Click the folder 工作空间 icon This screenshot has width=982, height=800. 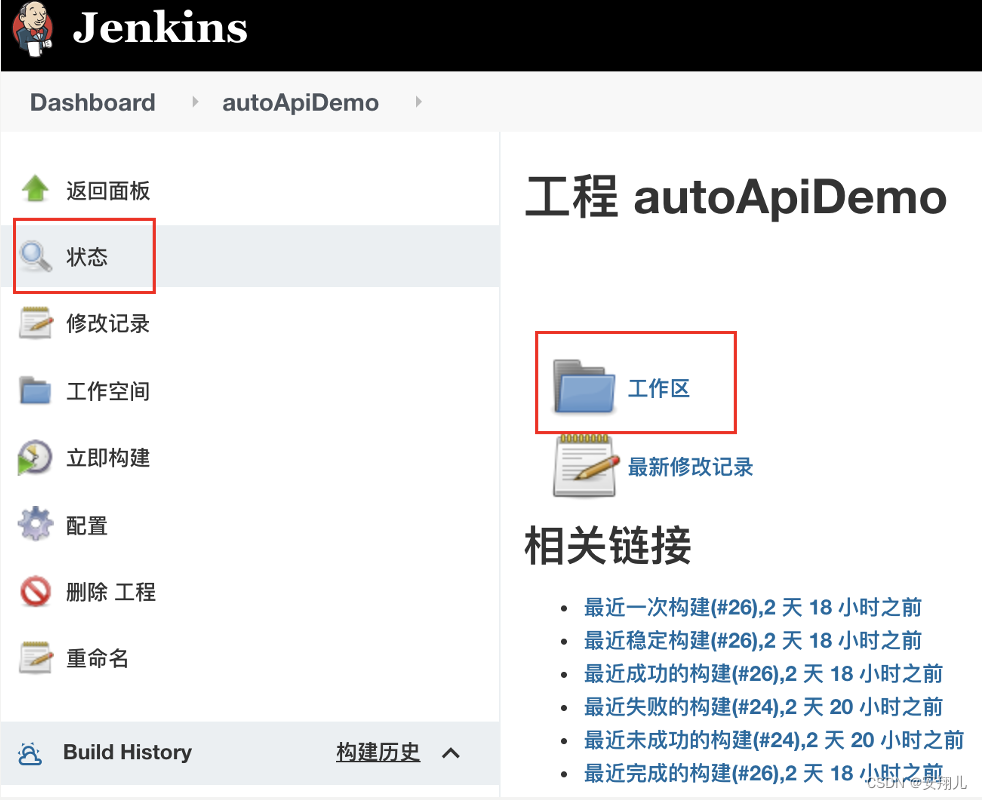point(35,390)
